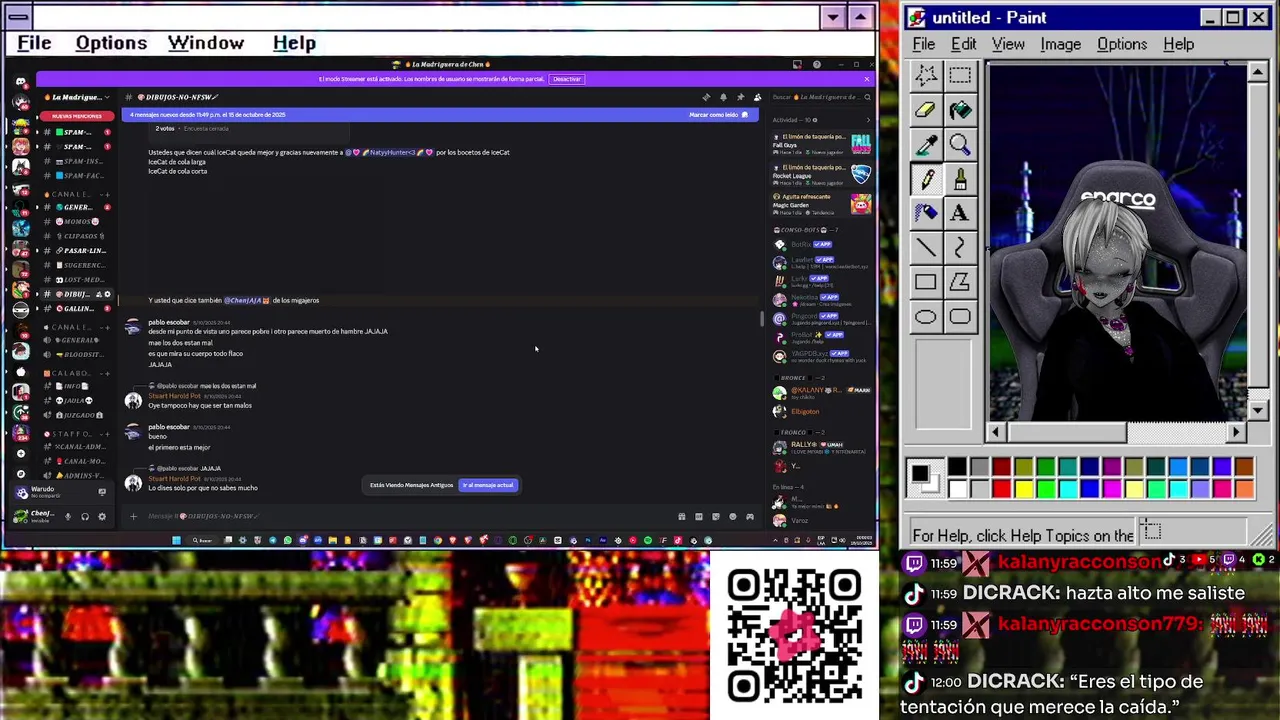This screenshot has height=720, width=1280.
Task: Open the File menu in Paint
Action: pos(923,44)
